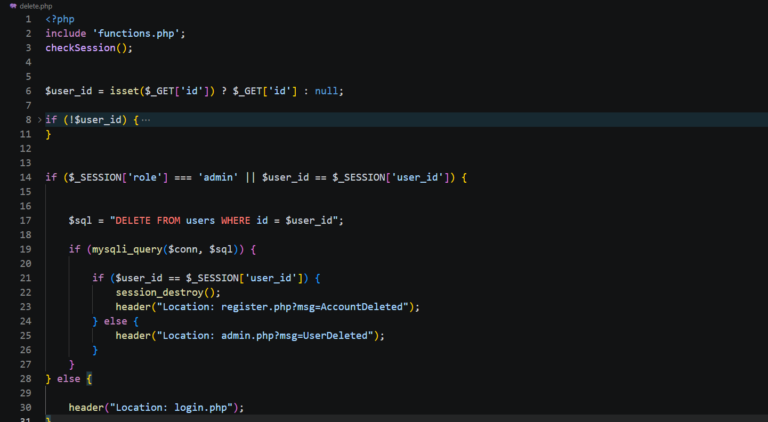
Task: Click the PHP file icon beside delete.php
Action: [x=12, y=6]
